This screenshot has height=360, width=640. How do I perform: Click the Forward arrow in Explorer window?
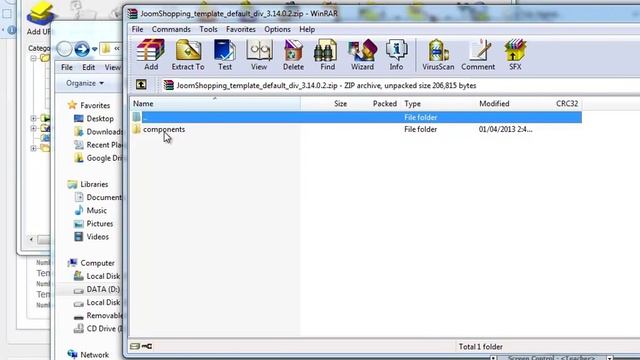(82, 49)
